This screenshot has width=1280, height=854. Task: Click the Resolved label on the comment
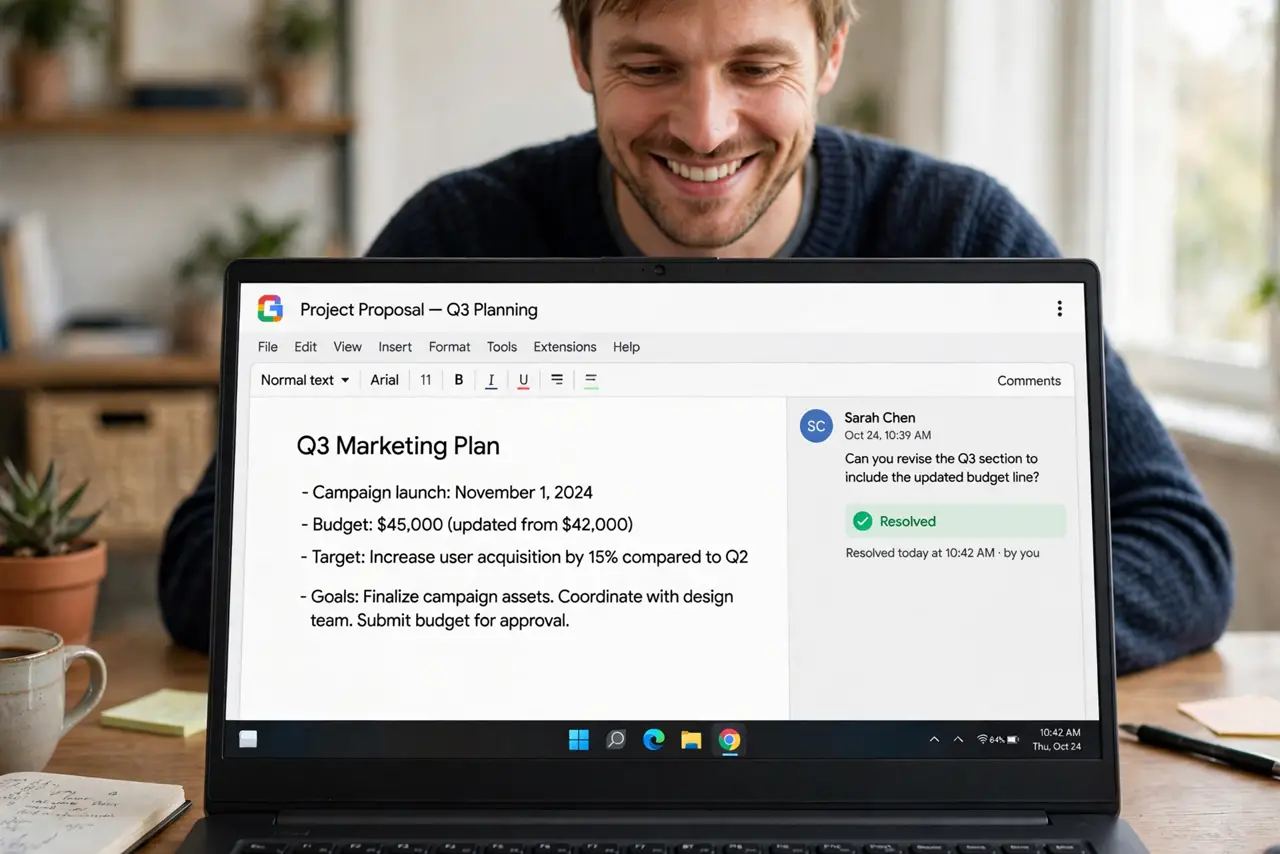click(x=908, y=521)
